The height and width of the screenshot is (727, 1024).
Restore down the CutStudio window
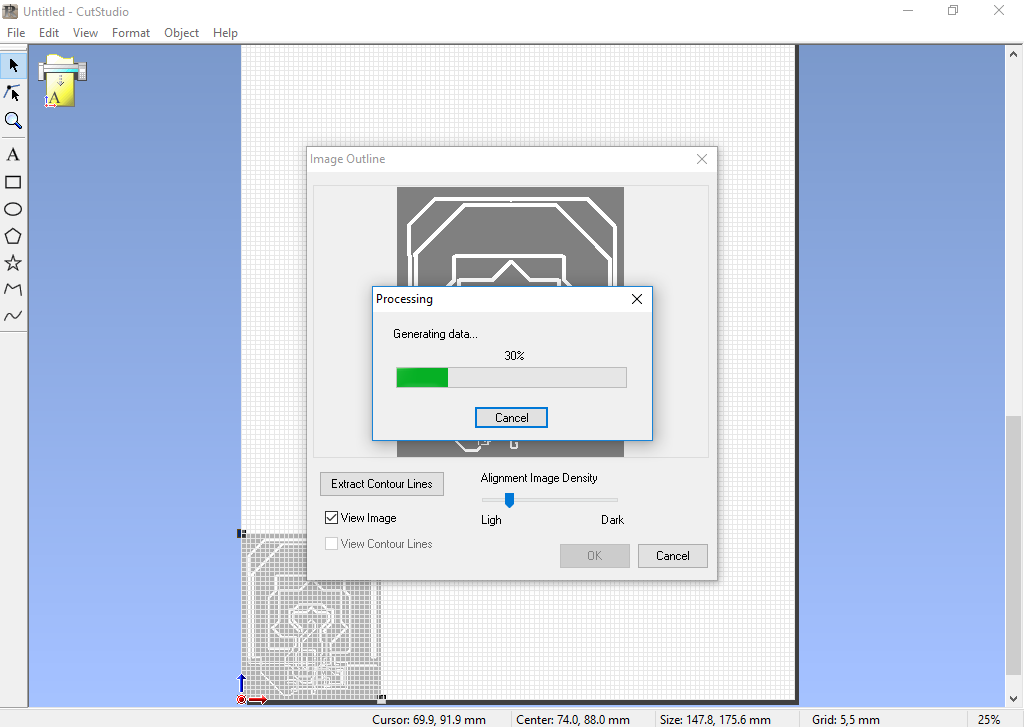click(x=953, y=10)
